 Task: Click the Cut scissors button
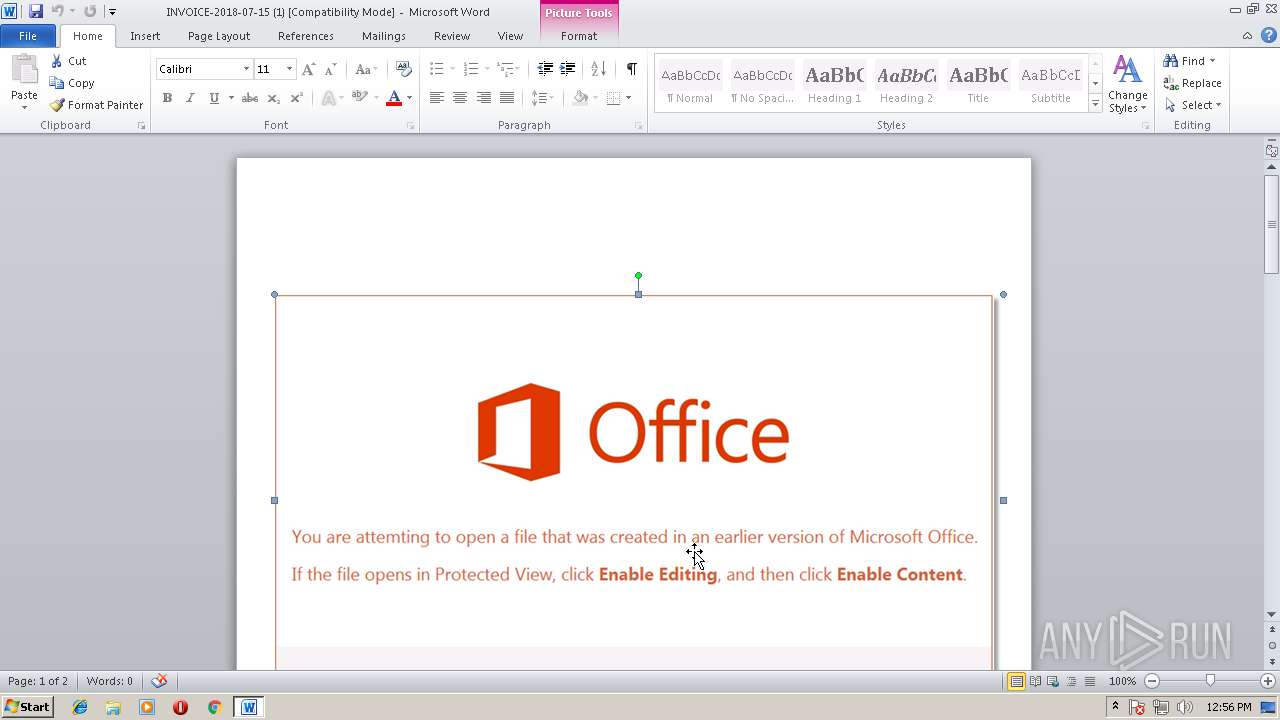(69, 61)
